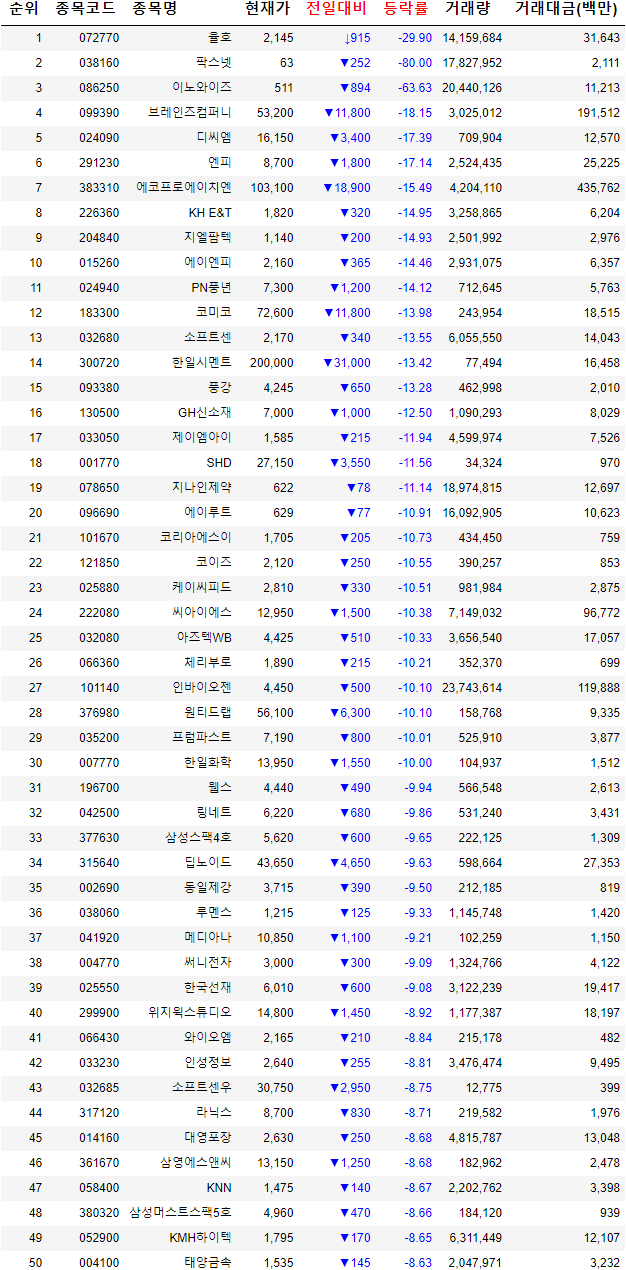The image size is (626, 1270).
Task: Select stock name 딥노이드
Action: [208, 863]
